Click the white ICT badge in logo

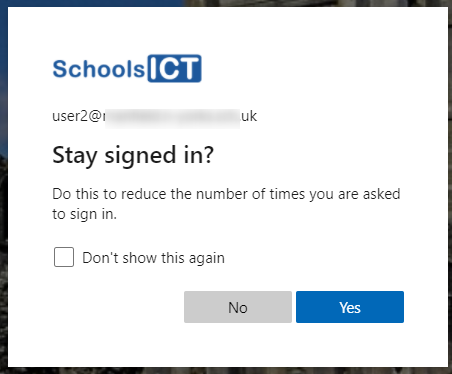(174, 68)
